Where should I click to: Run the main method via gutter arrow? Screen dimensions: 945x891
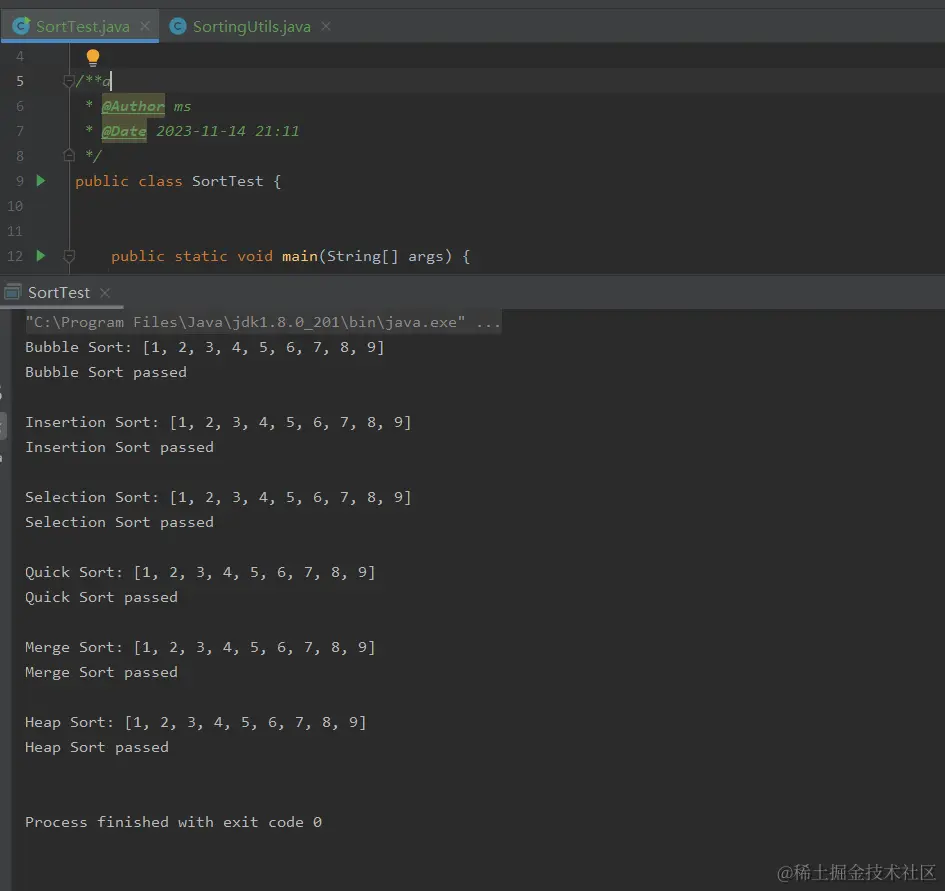tap(40, 256)
